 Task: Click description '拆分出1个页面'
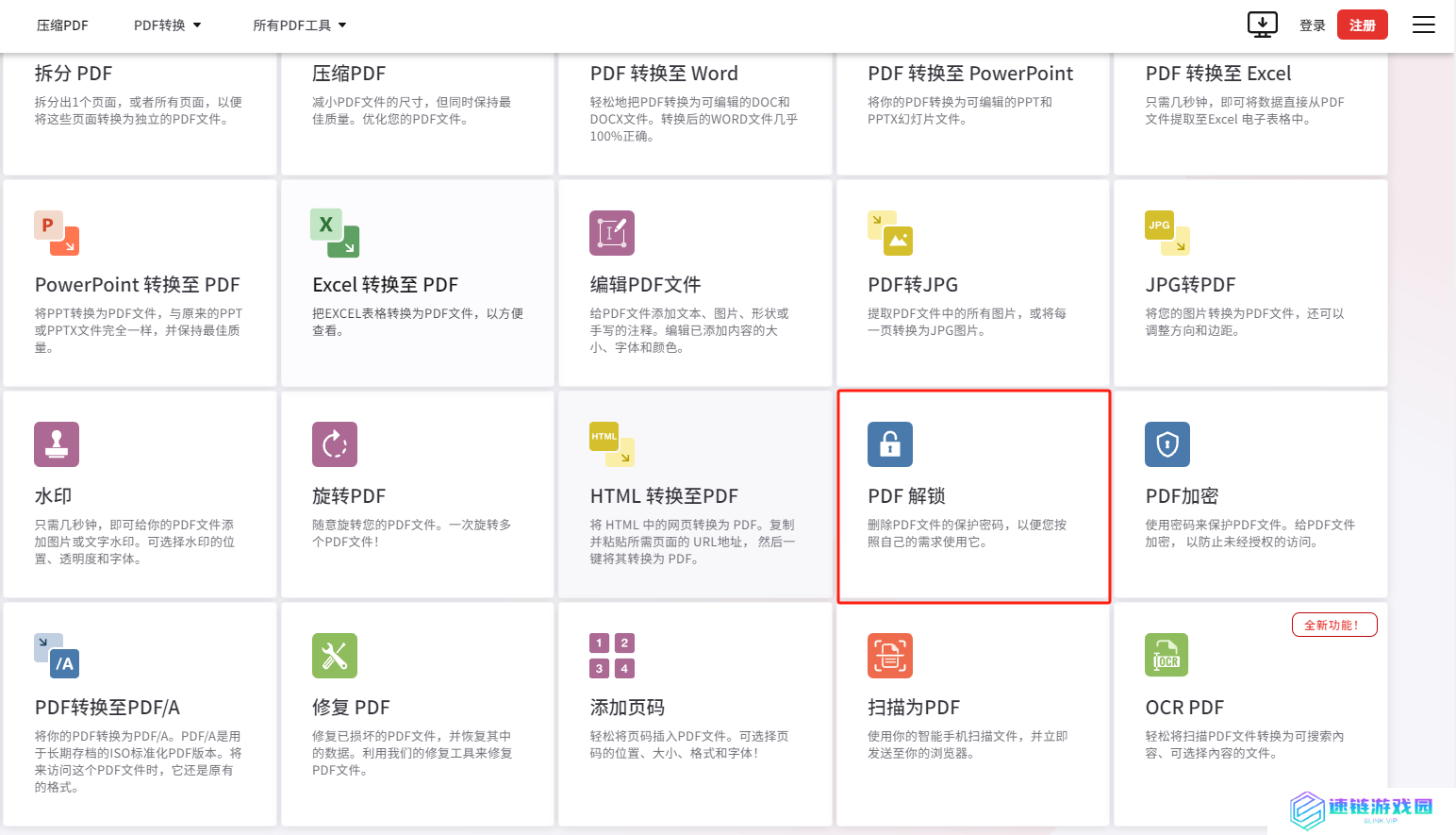coord(139,110)
